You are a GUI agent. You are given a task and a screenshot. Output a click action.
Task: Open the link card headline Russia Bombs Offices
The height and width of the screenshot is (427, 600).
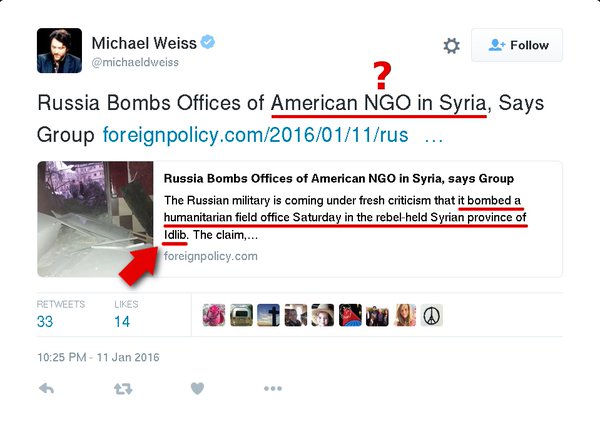[339, 178]
